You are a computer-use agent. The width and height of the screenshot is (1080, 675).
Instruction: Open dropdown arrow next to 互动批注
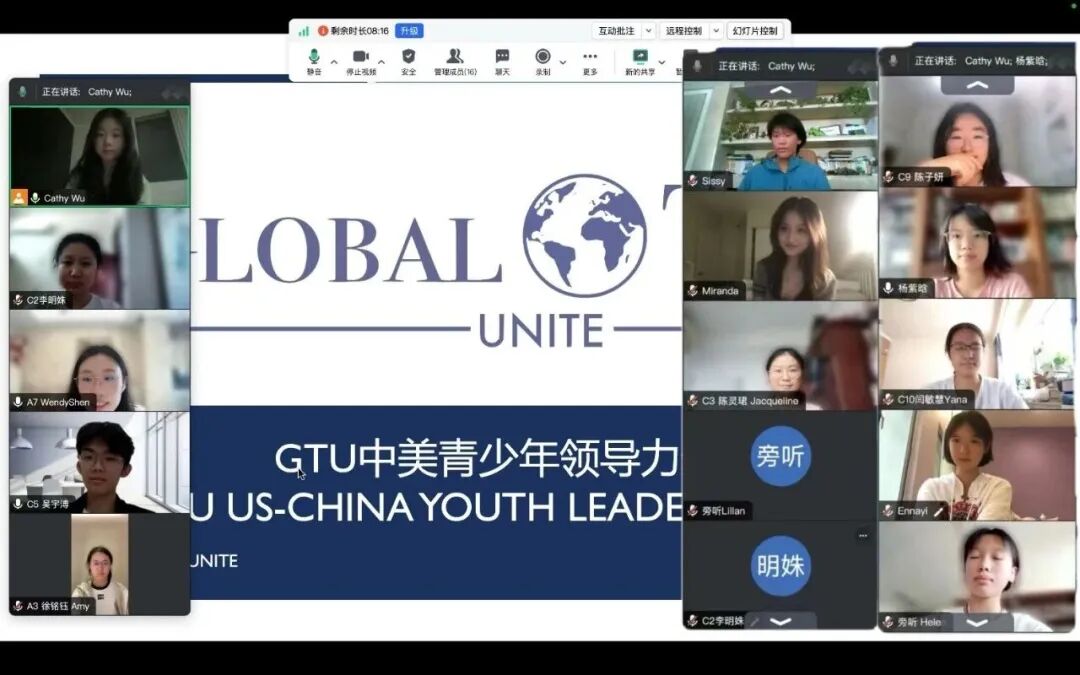pyautogui.click(x=648, y=31)
